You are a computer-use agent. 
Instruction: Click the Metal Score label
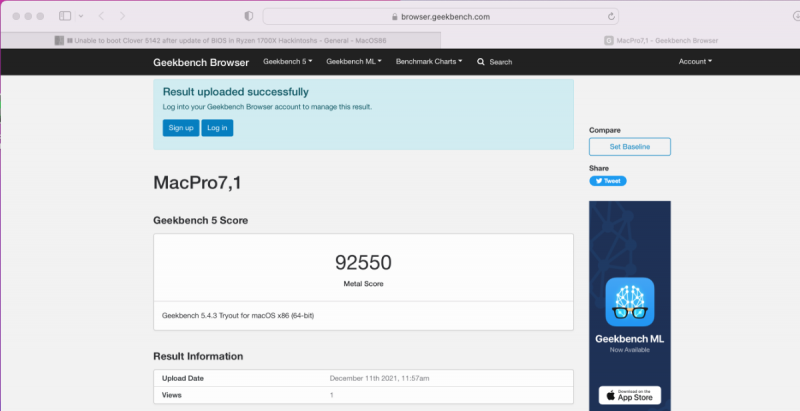pos(363,284)
